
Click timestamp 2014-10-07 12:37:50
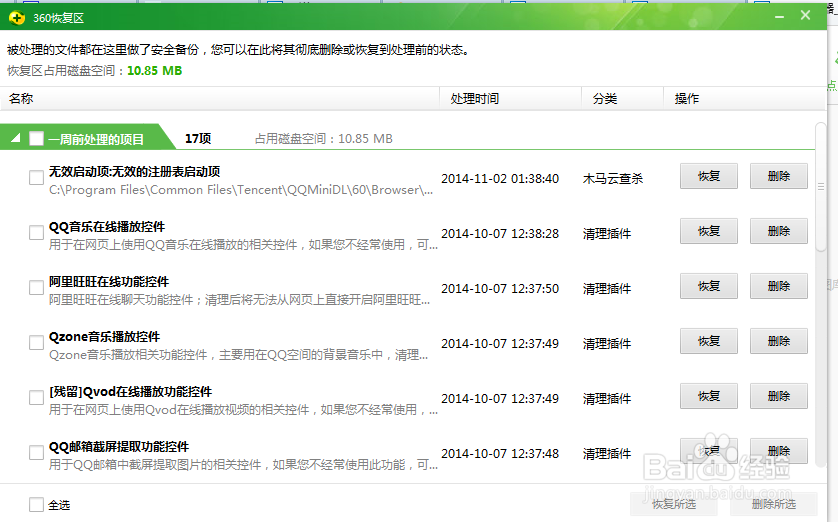pos(500,289)
